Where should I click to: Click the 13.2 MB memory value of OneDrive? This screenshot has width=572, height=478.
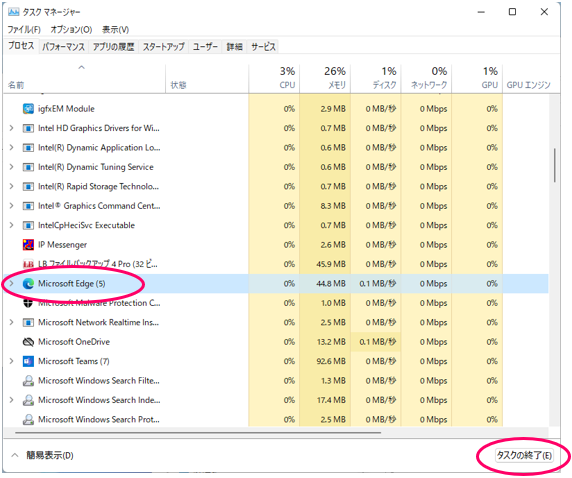pos(331,342)
